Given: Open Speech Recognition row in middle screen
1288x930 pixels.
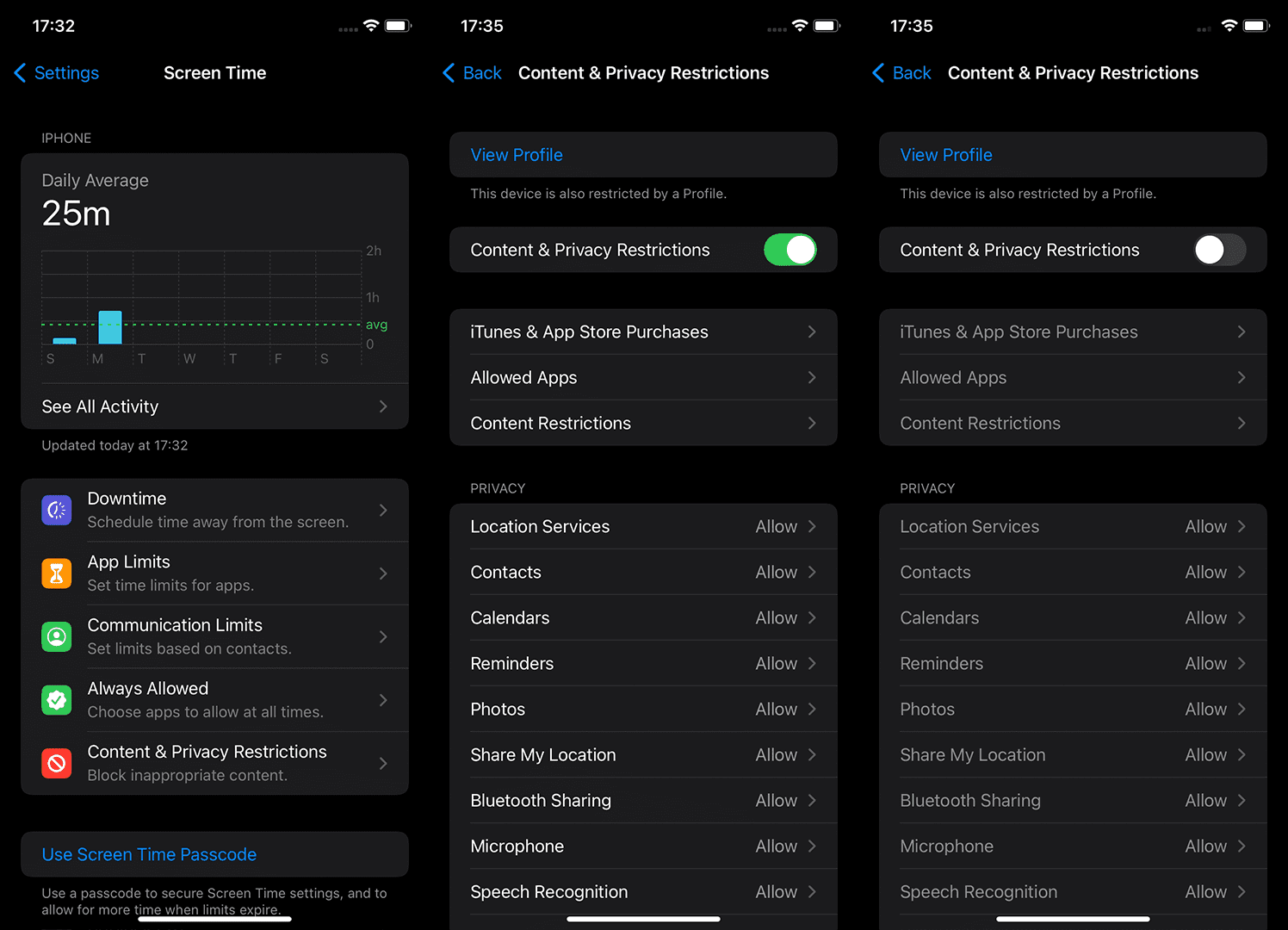Looking at the screenshot, I should tap(643, 891).
